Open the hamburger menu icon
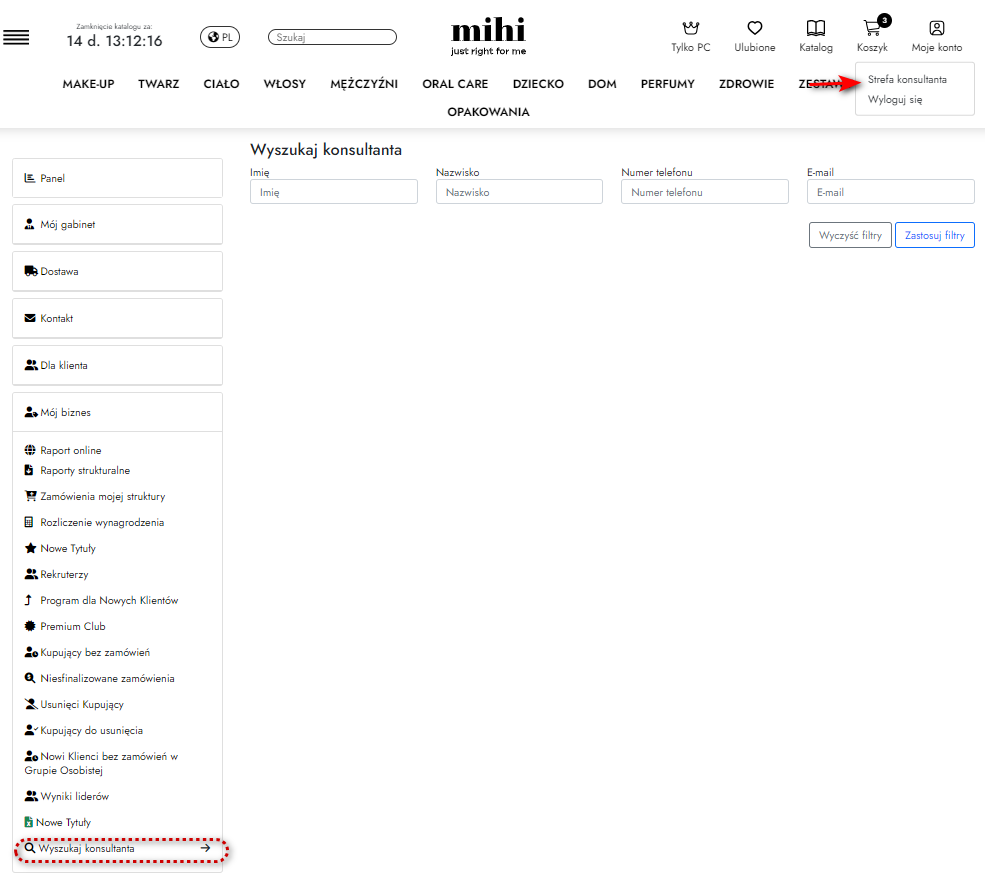This screenshot has width=985, height=885. (x=16, y=38)
